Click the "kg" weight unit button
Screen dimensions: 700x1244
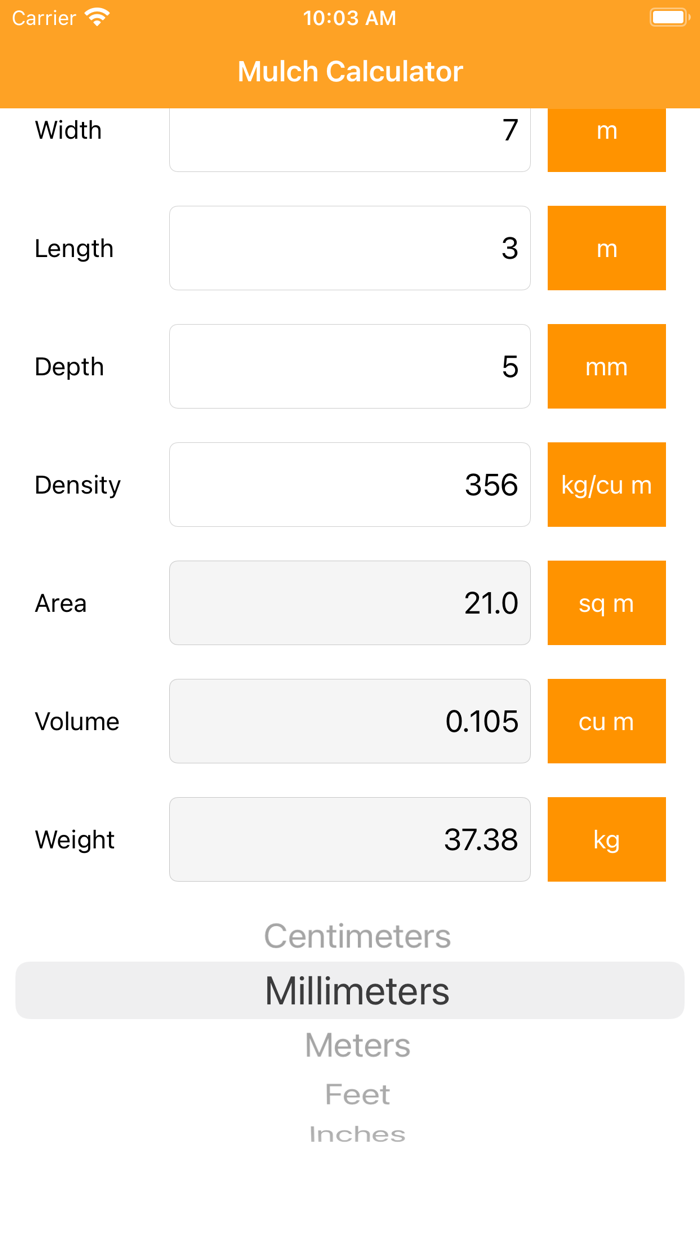point(606,839)
